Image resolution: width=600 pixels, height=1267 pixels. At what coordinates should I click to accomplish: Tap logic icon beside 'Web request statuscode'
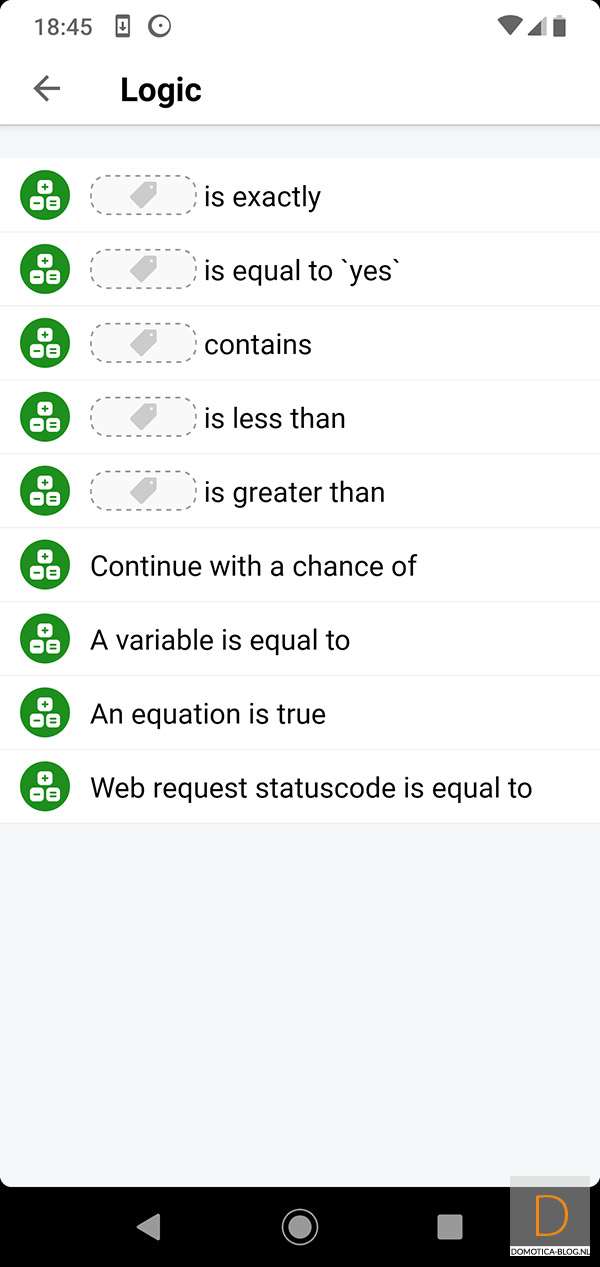pos(45,788)
